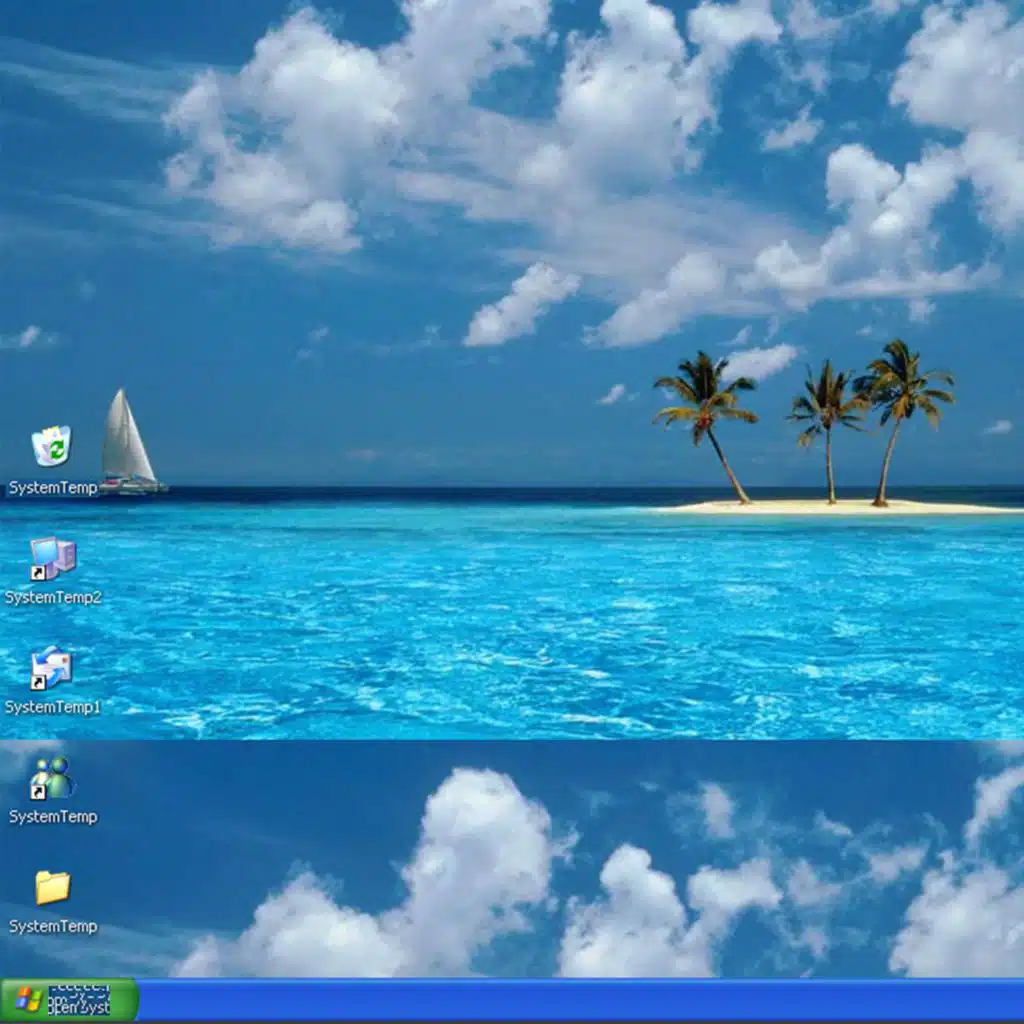Click the SystemTemp label under yellow folder
Viewport: 1024px width, 1024px height.
coord(53,927)
